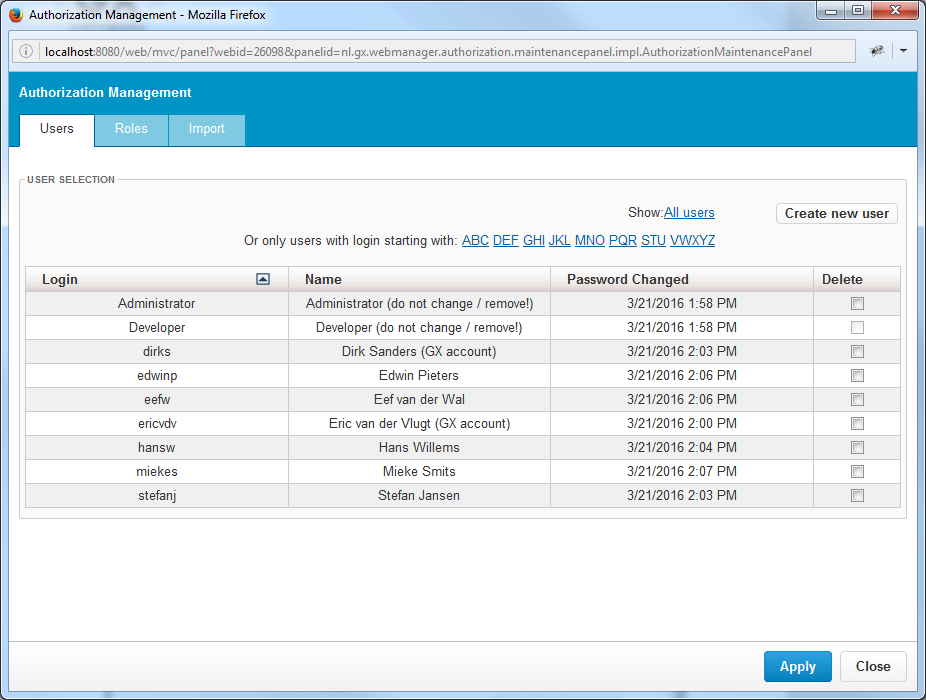Check the Delete box for edwinp
The width and height of the screenshot is (926, 700).
coord(857,376)
